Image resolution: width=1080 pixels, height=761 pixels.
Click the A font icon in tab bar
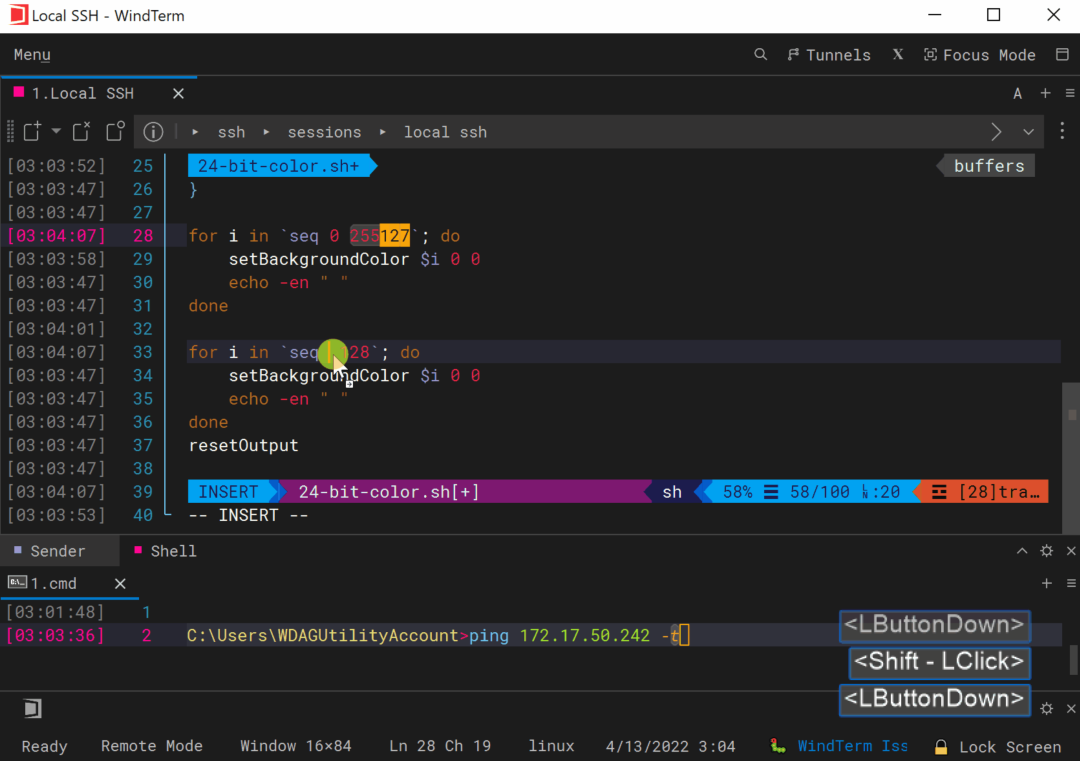click(1017, 94)
